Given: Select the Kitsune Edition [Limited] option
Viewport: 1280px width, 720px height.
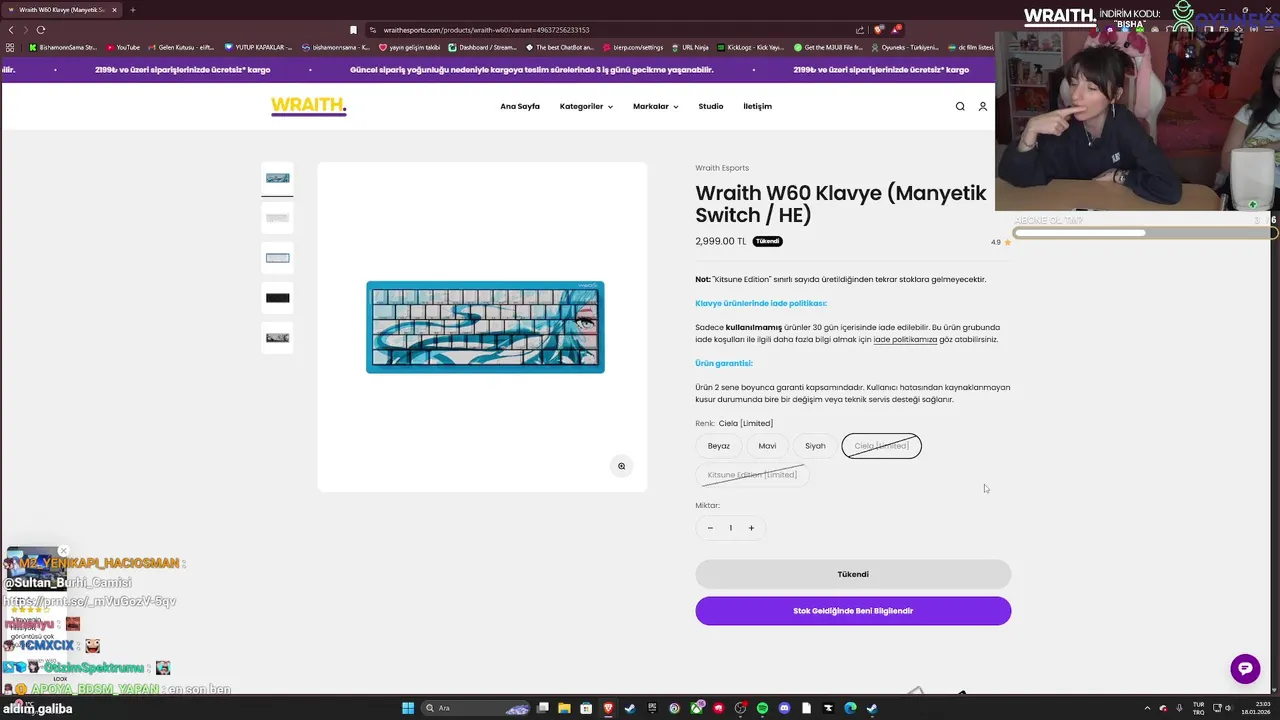Looking at the screenshot, I should click(752, 475).
